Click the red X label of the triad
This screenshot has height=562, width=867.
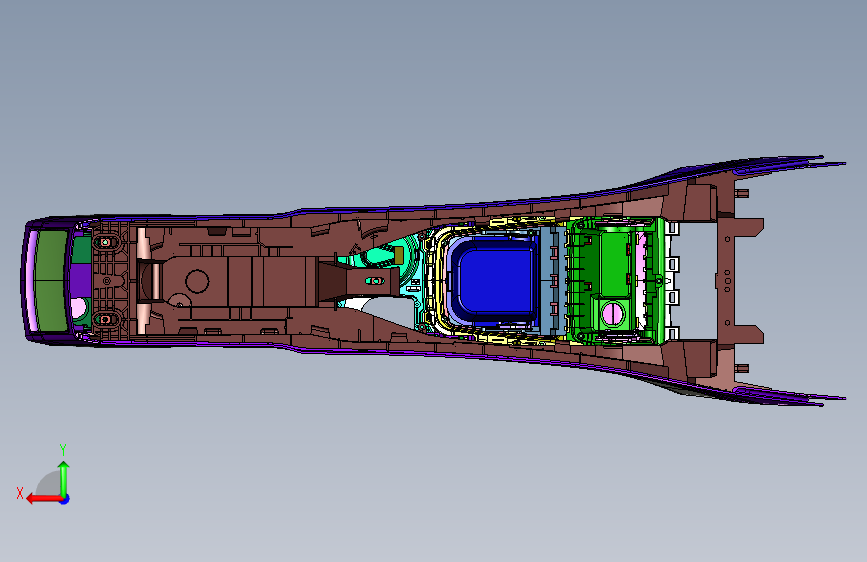tap(20, 493)
